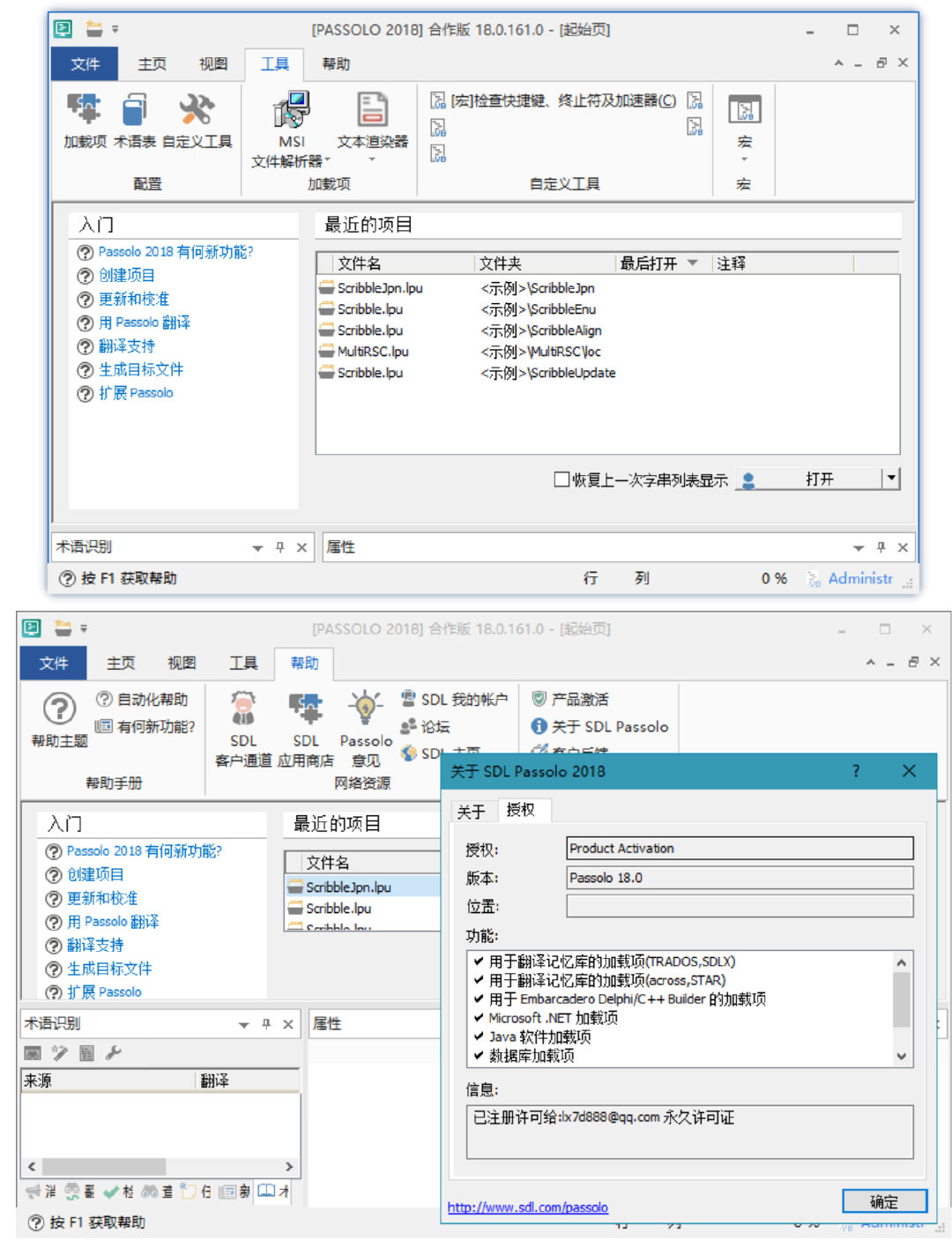Open 自定义工具 wrench button in 配置 group
This screenshot has width=952, height=1240.
pyautogui.click(x=197, y=121)
